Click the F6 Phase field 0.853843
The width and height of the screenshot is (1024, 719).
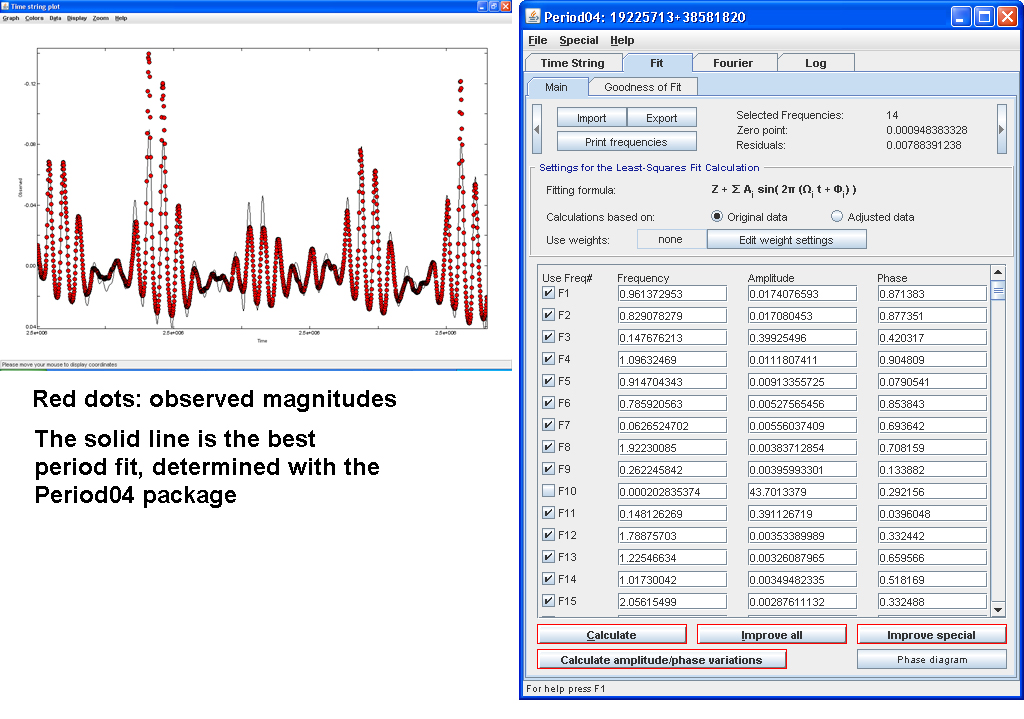point(932,404)
